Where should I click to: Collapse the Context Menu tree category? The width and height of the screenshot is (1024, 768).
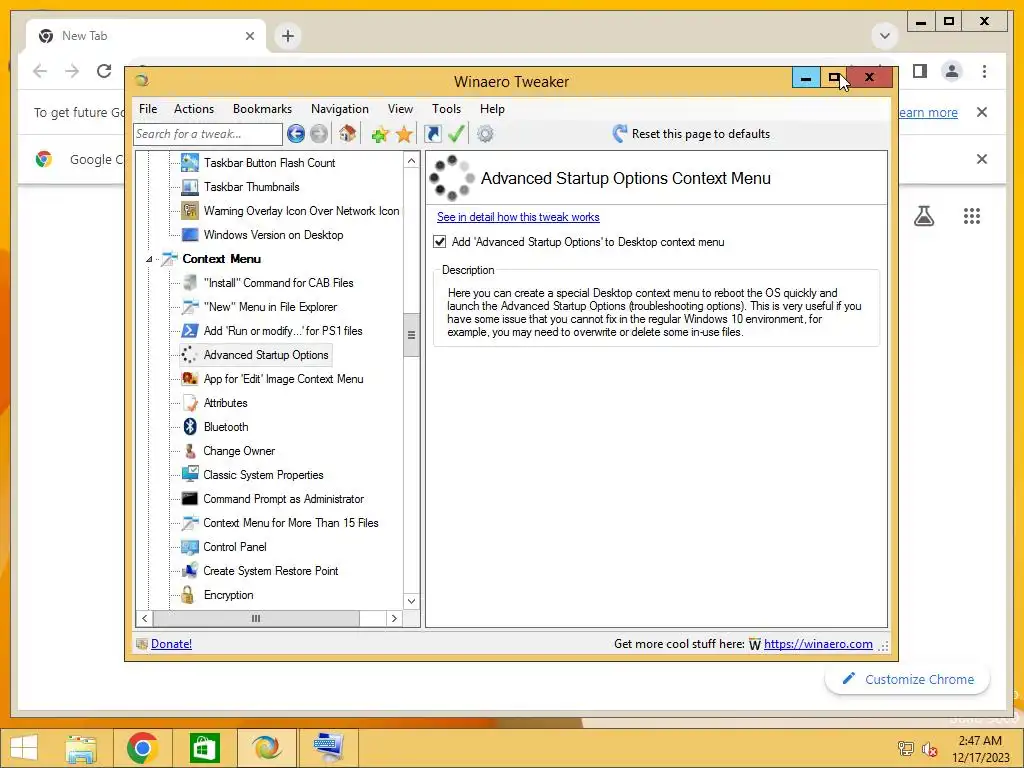149,259
